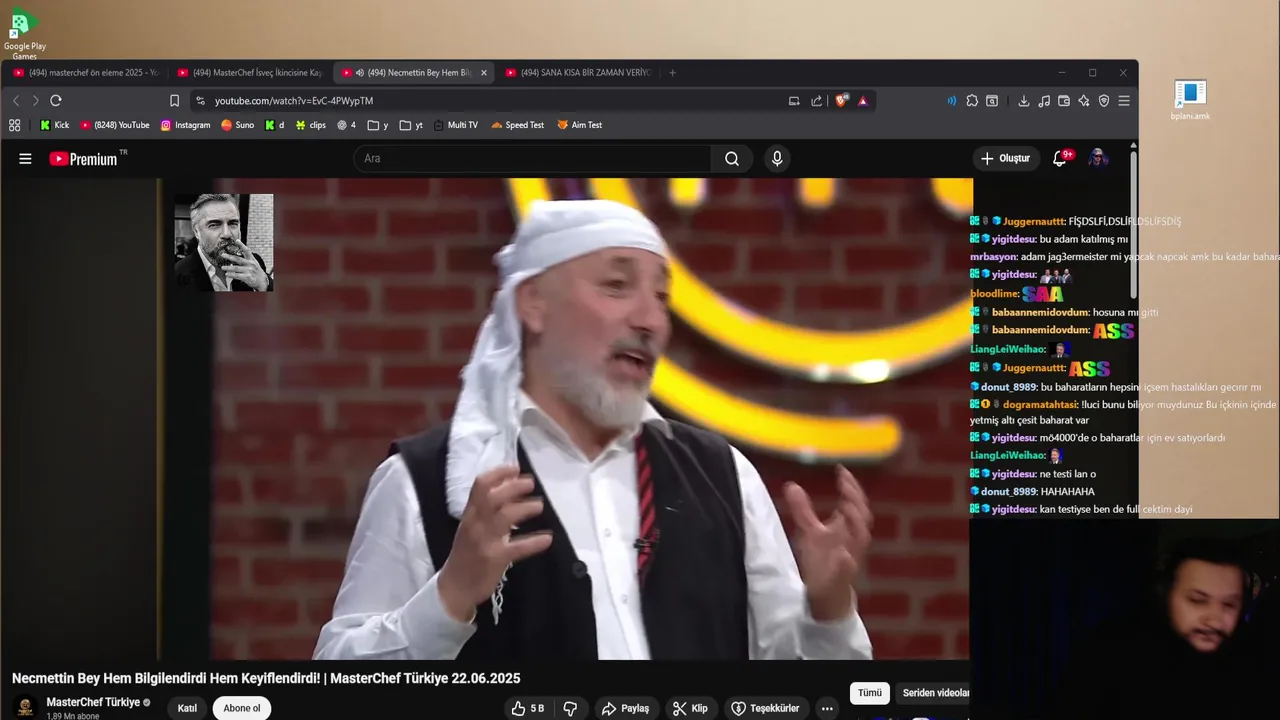Open browser main hamburger menu

point(1124,101)
